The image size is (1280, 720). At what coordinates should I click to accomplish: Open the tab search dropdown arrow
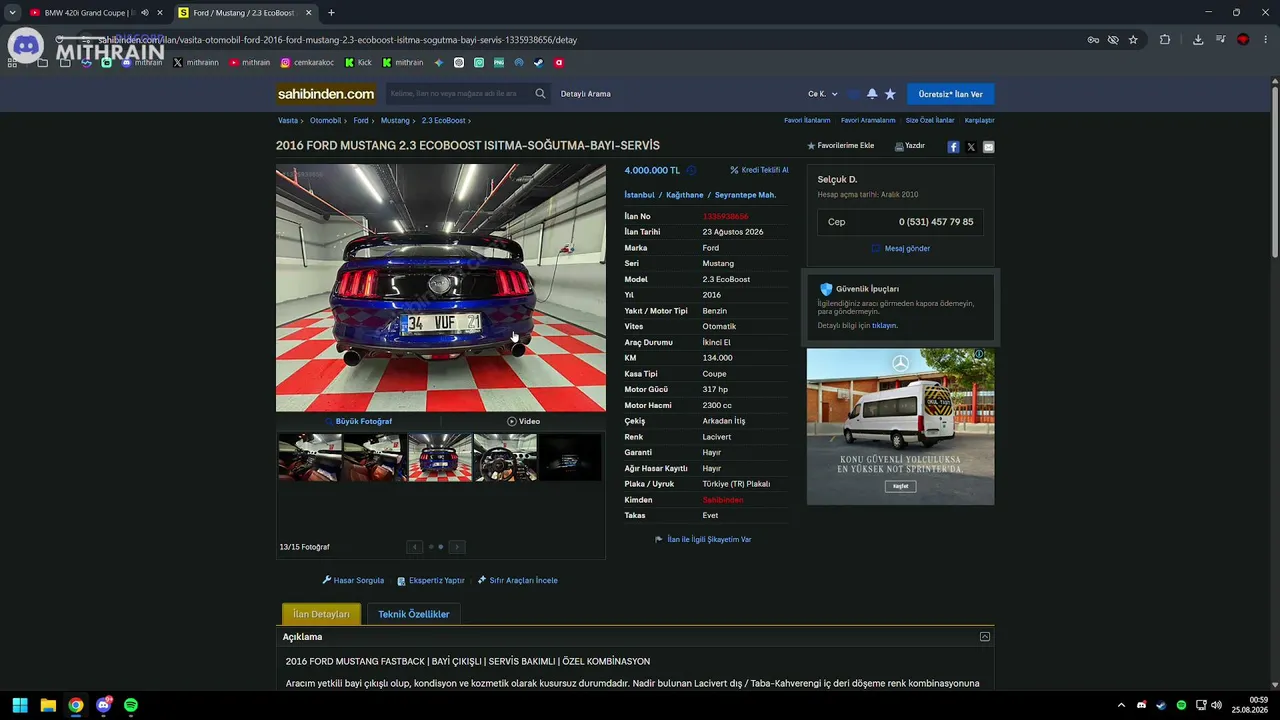point(12,13)
